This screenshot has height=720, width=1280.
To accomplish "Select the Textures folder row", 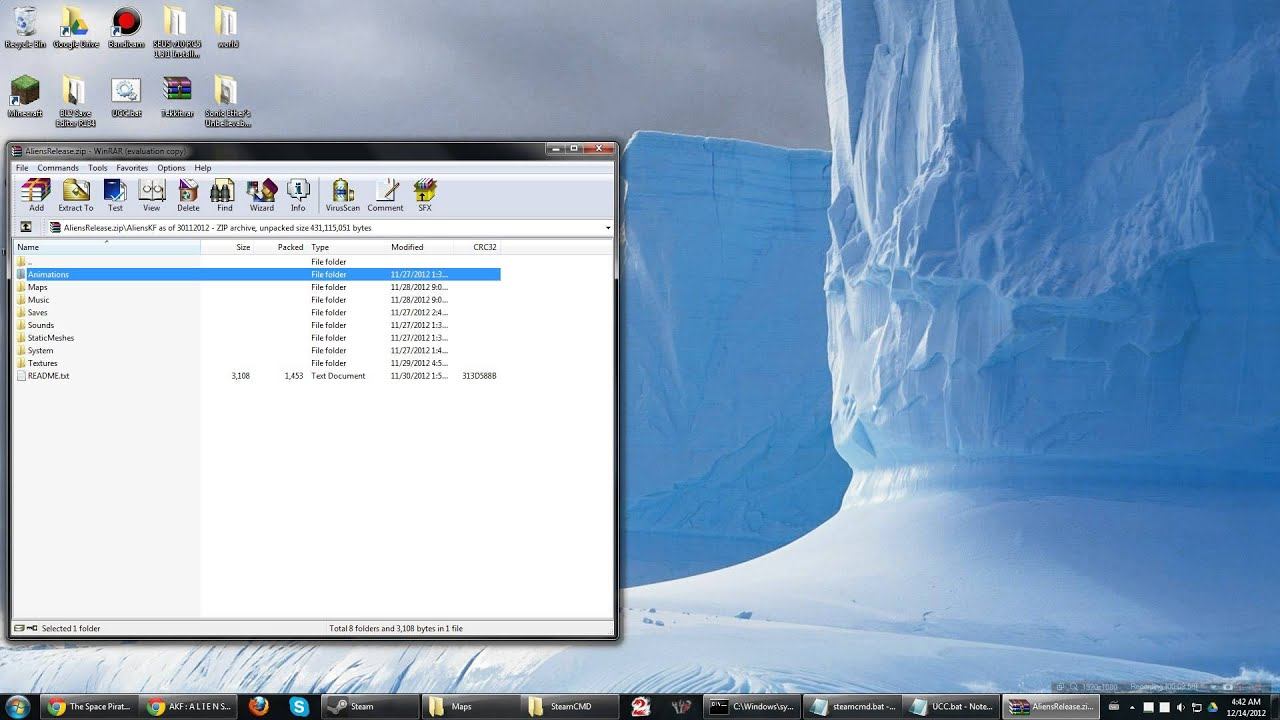I will (x=257, y=363).
